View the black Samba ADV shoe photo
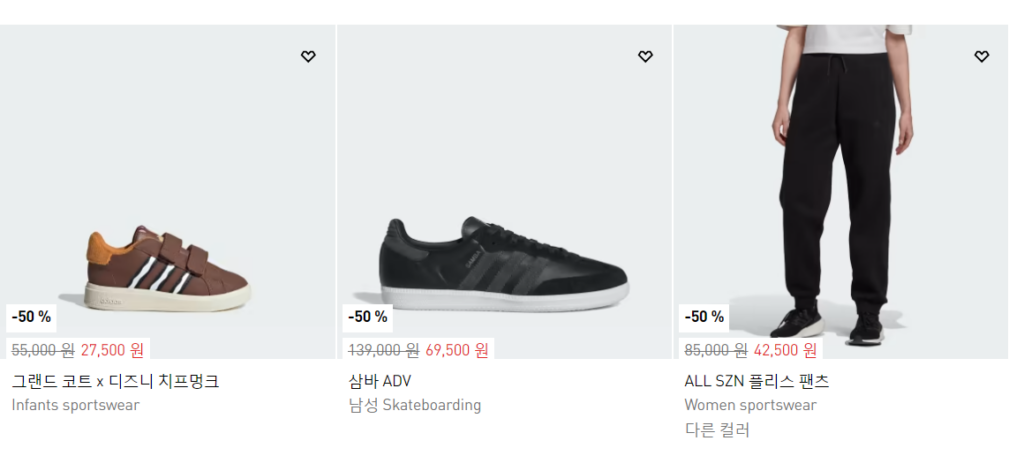Viewport: 1024px width, 463px height. (504, 265)
